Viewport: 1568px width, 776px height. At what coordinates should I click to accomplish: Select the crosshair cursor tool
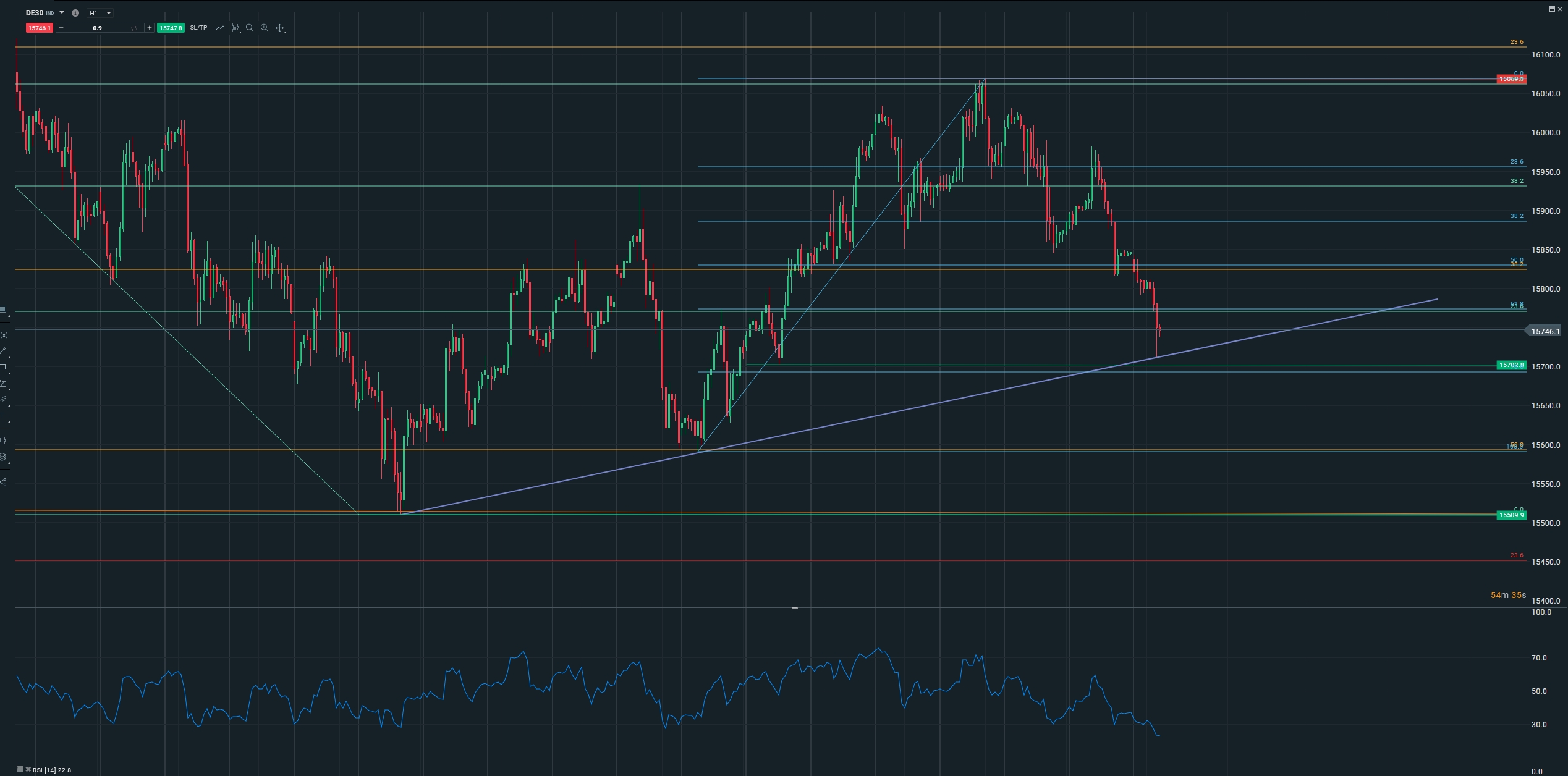point(280,28)
